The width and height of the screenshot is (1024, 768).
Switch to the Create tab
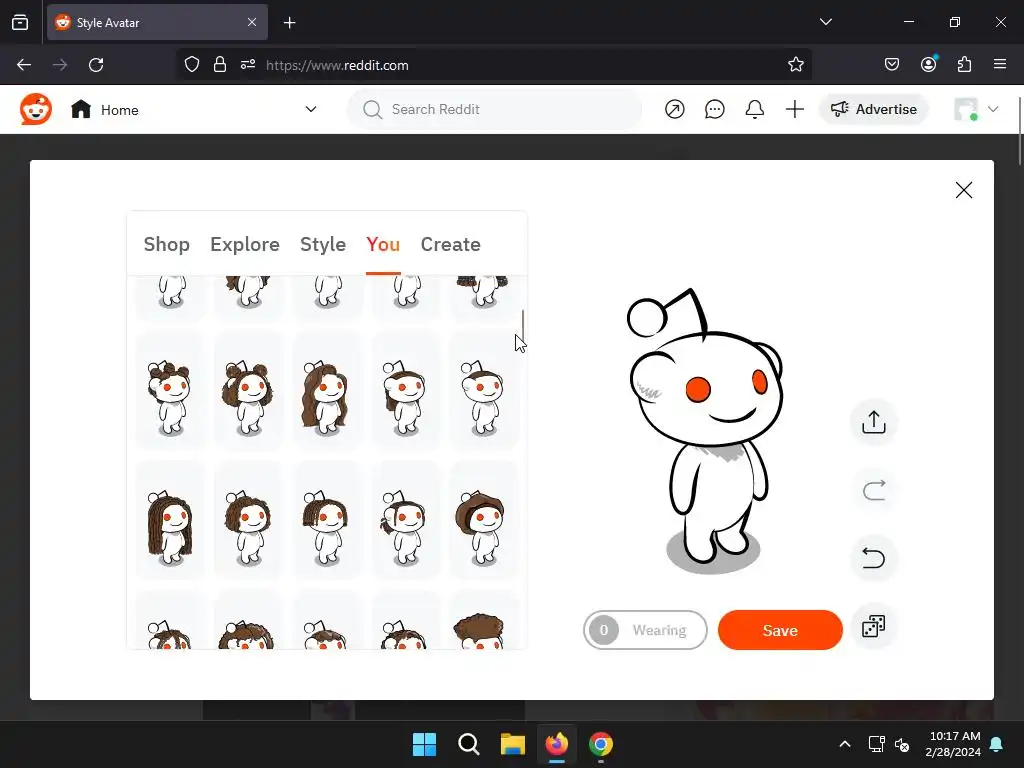[x=451, y=244]
